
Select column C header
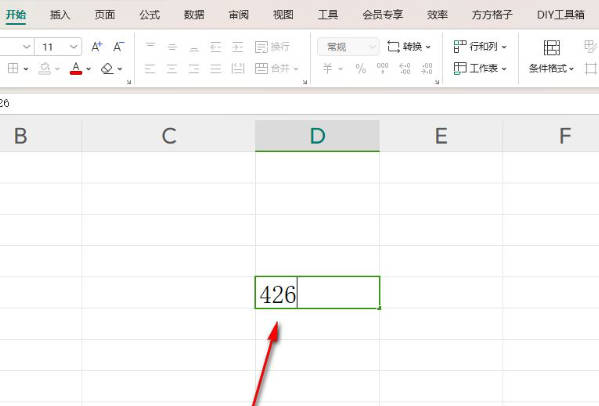click(169, 136)
